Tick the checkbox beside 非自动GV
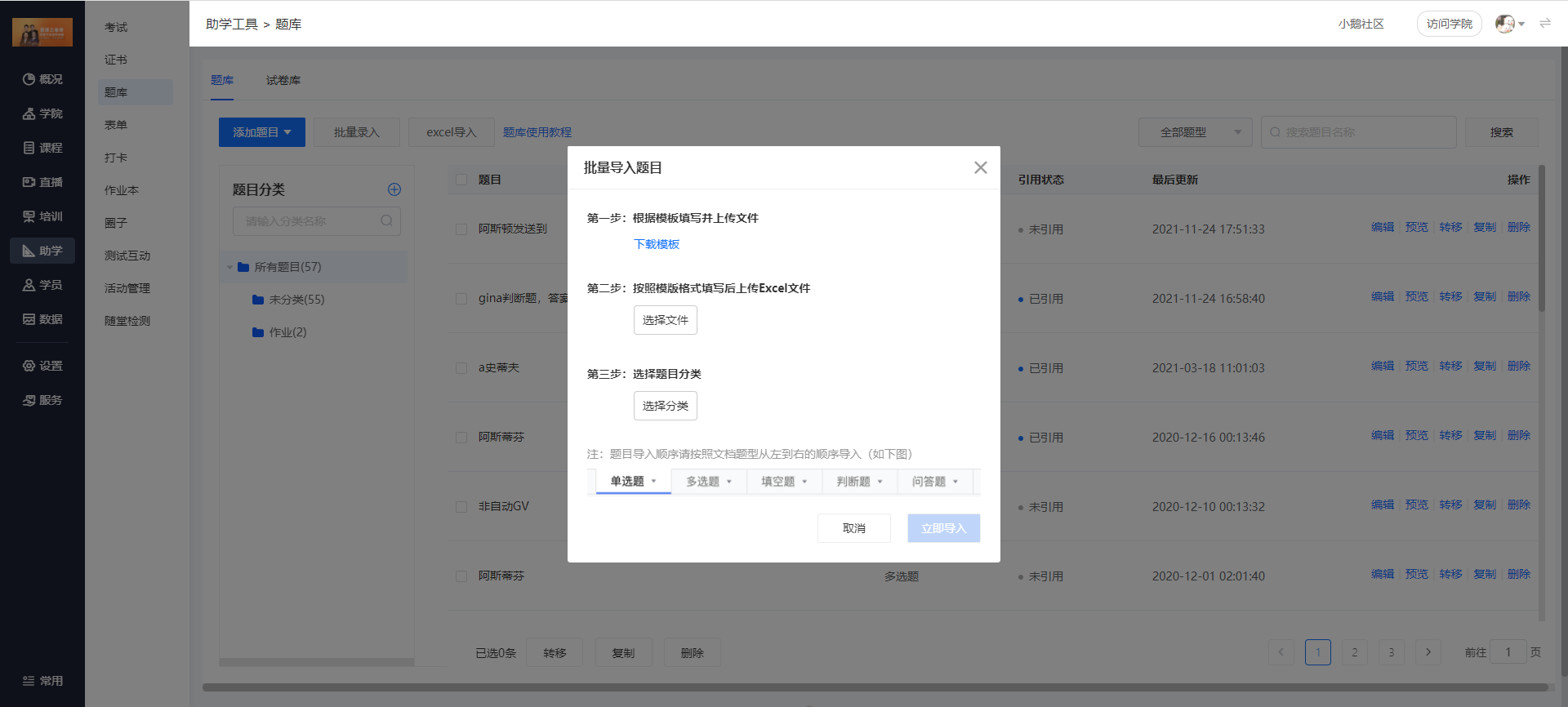 tap(461, 507)
